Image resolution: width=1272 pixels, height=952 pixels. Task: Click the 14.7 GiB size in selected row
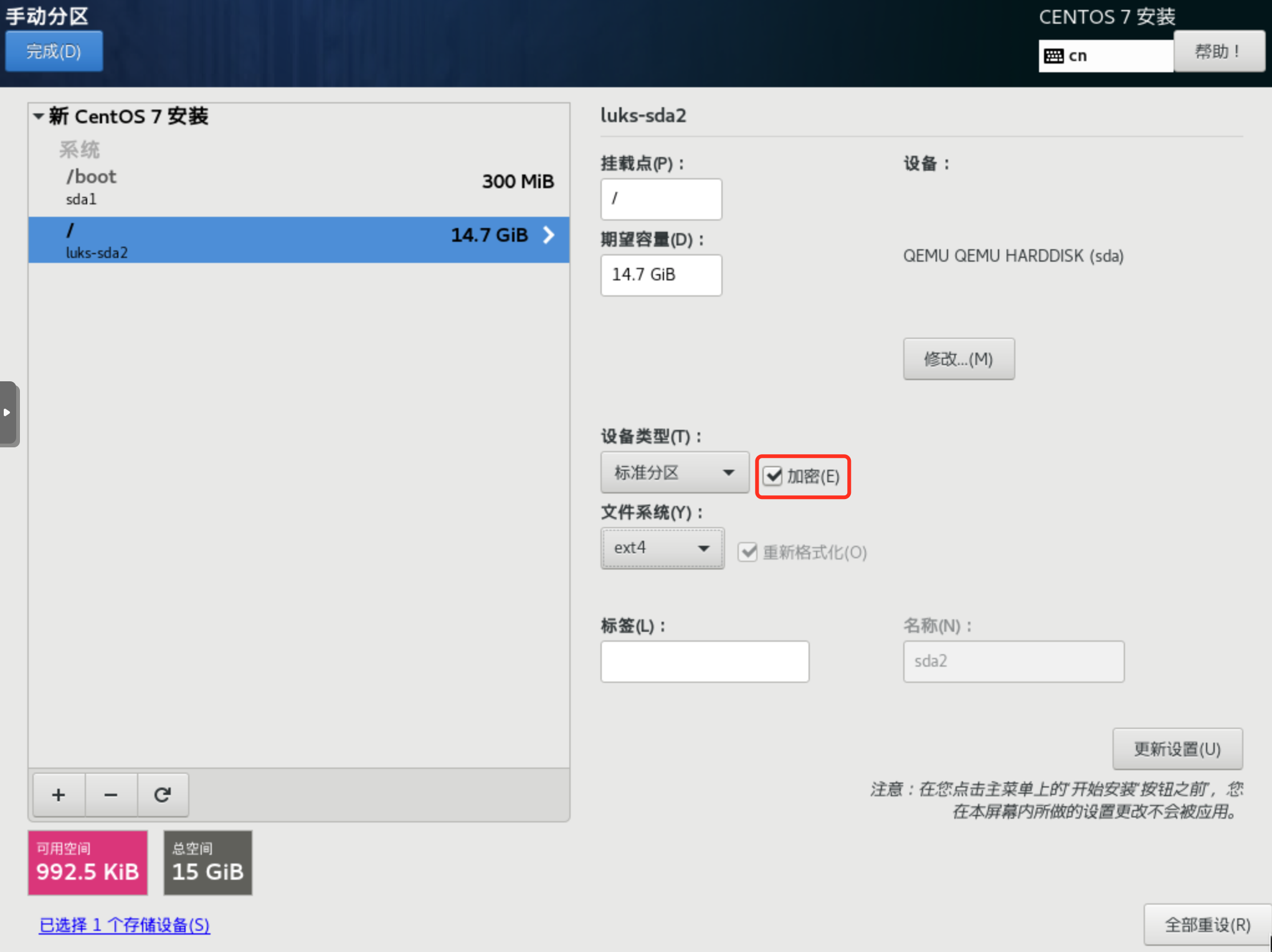(489, 235)
